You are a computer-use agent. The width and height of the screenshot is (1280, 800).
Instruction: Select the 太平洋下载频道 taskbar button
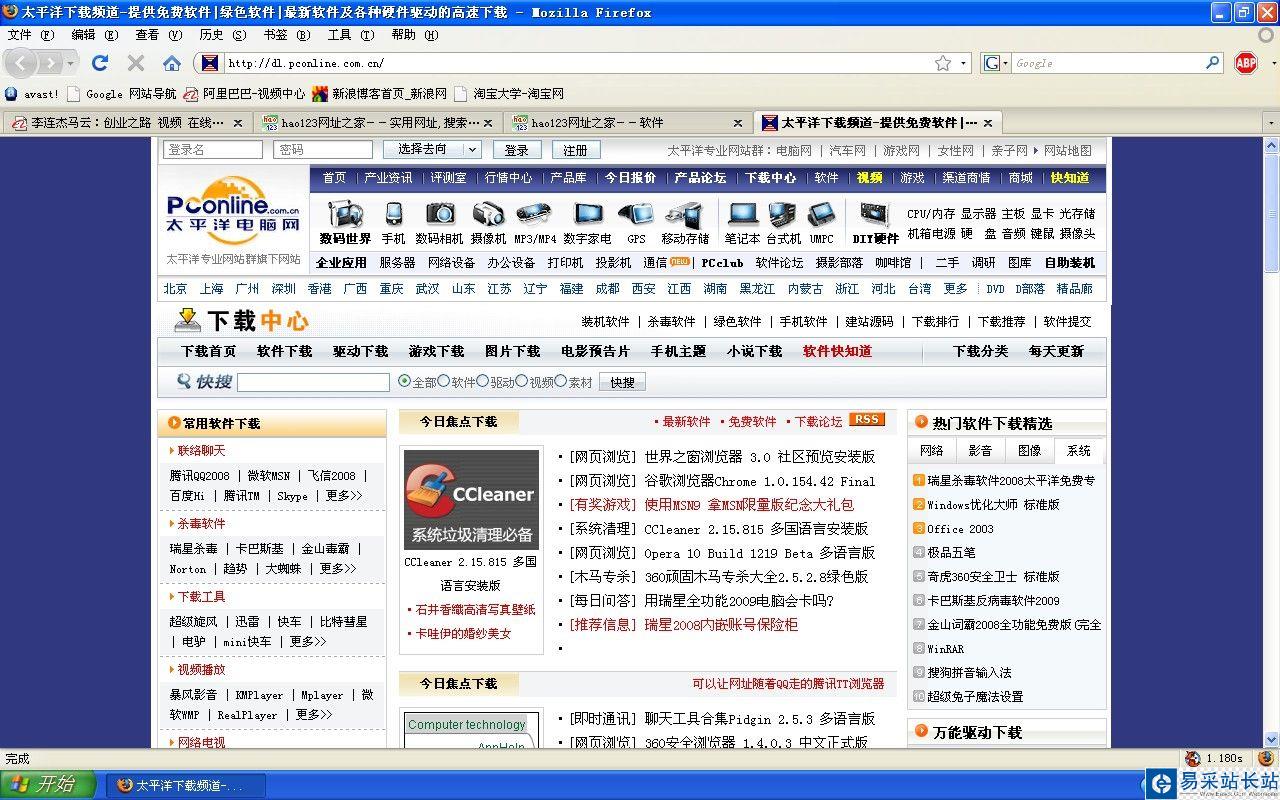187,786
